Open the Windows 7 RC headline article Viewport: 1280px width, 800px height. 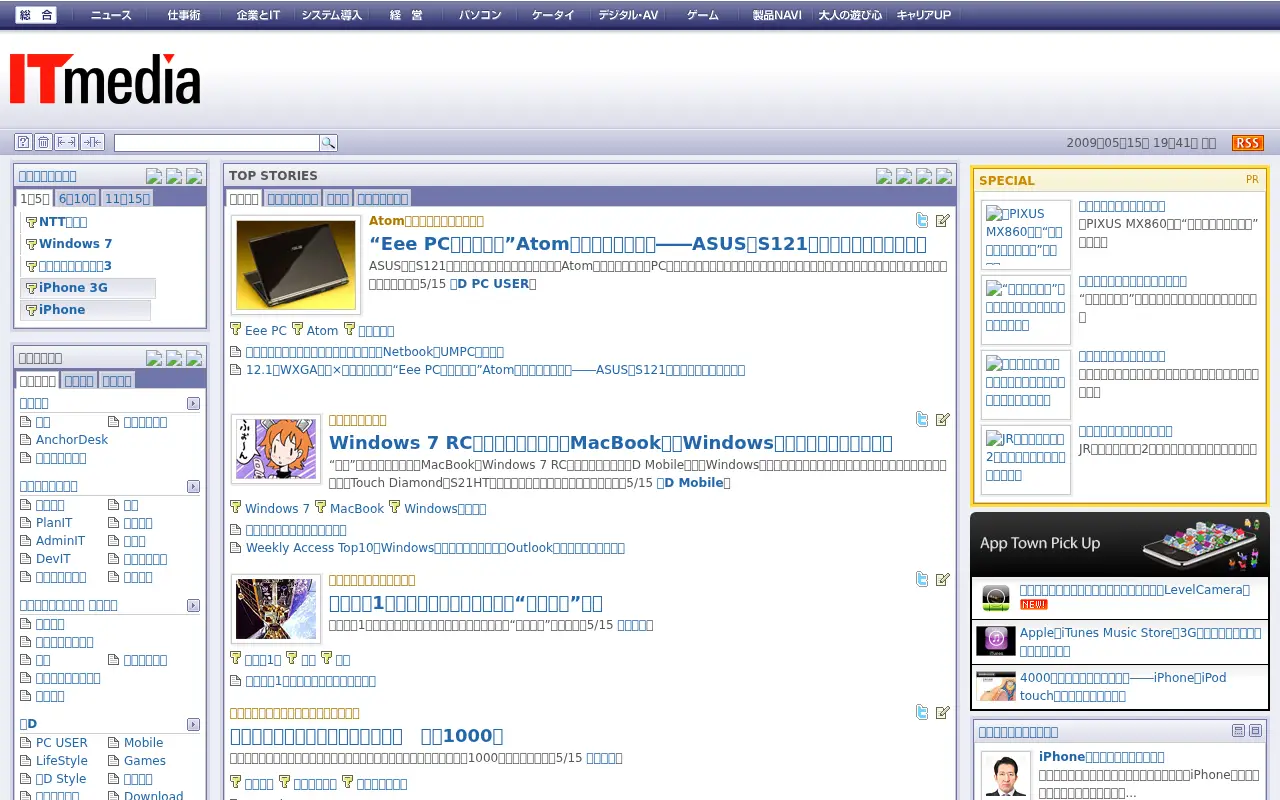tap(611, 443)
